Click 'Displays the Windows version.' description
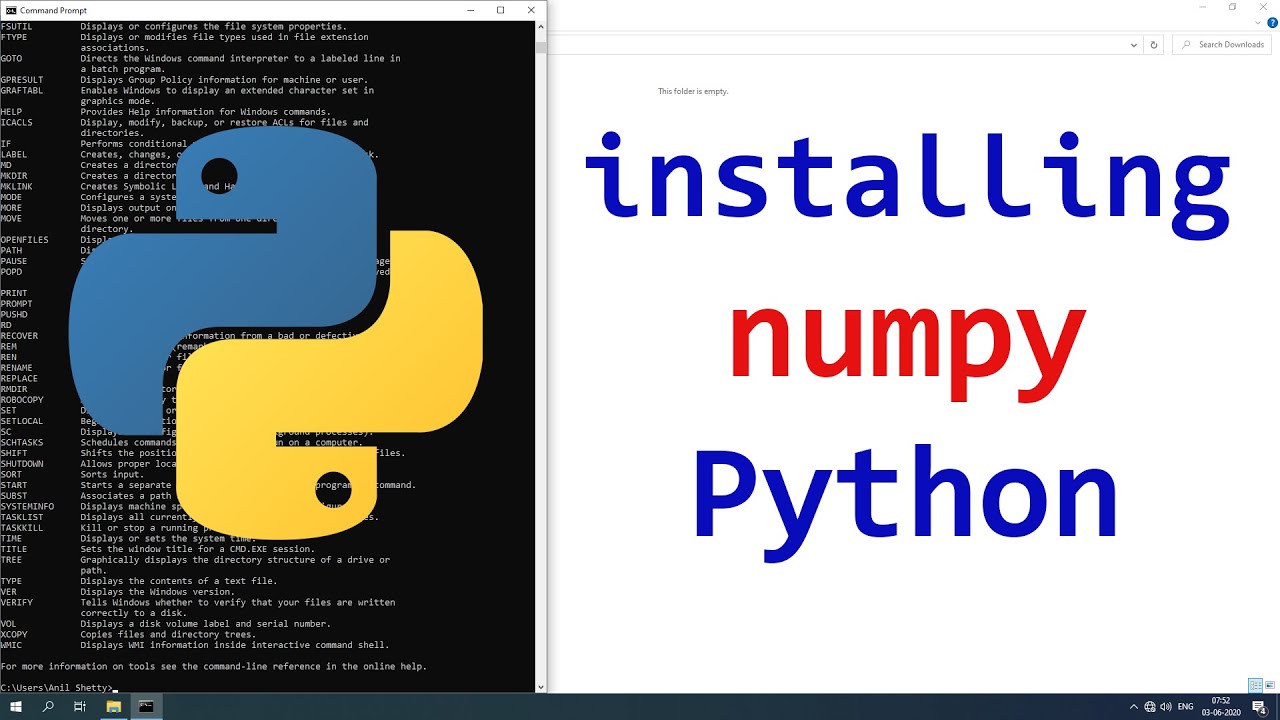This screenshot has height=720, width=1280. coord(158,592)
